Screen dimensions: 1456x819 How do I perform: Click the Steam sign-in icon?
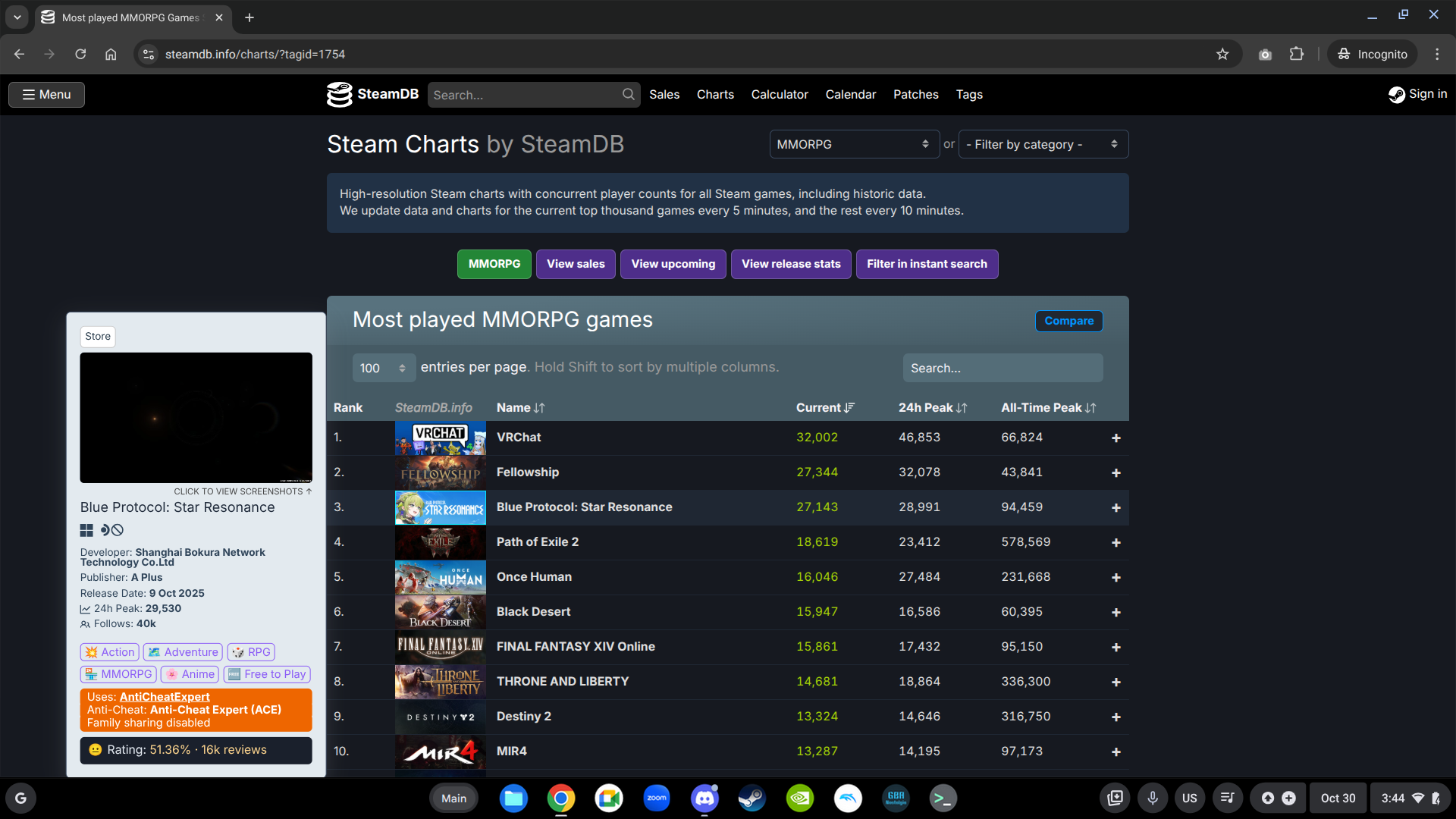[1396, 94]
